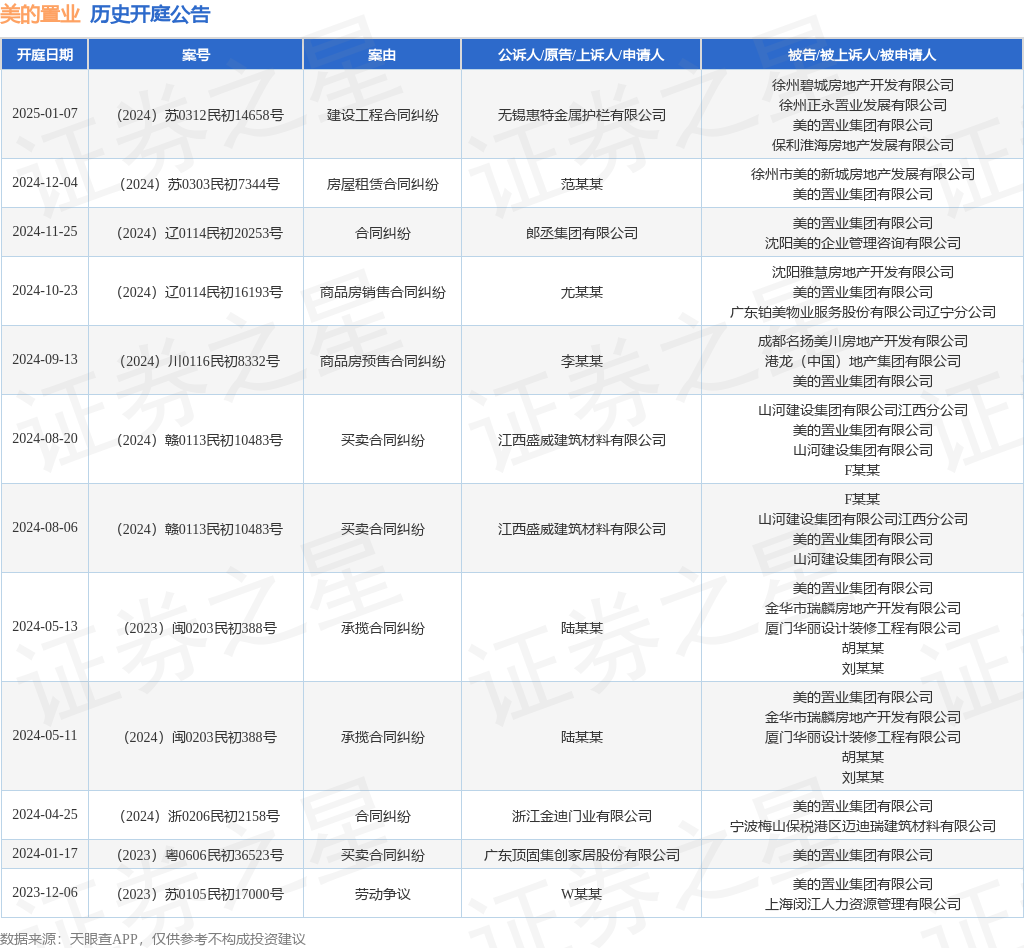The image size is (1024, 948).
Task: Click the date cell '2024-04-25'
Action: tap(44, 815)
